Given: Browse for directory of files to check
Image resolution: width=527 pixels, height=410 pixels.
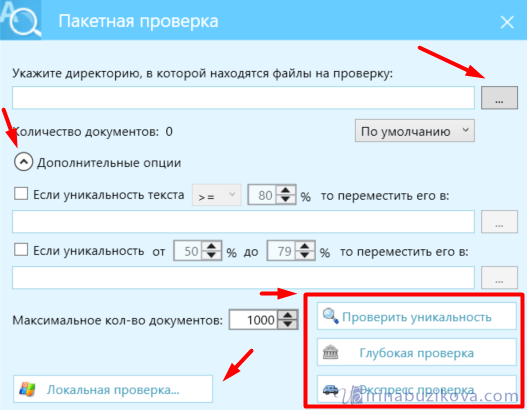Looking at the screenshot, I should point(499,98).
